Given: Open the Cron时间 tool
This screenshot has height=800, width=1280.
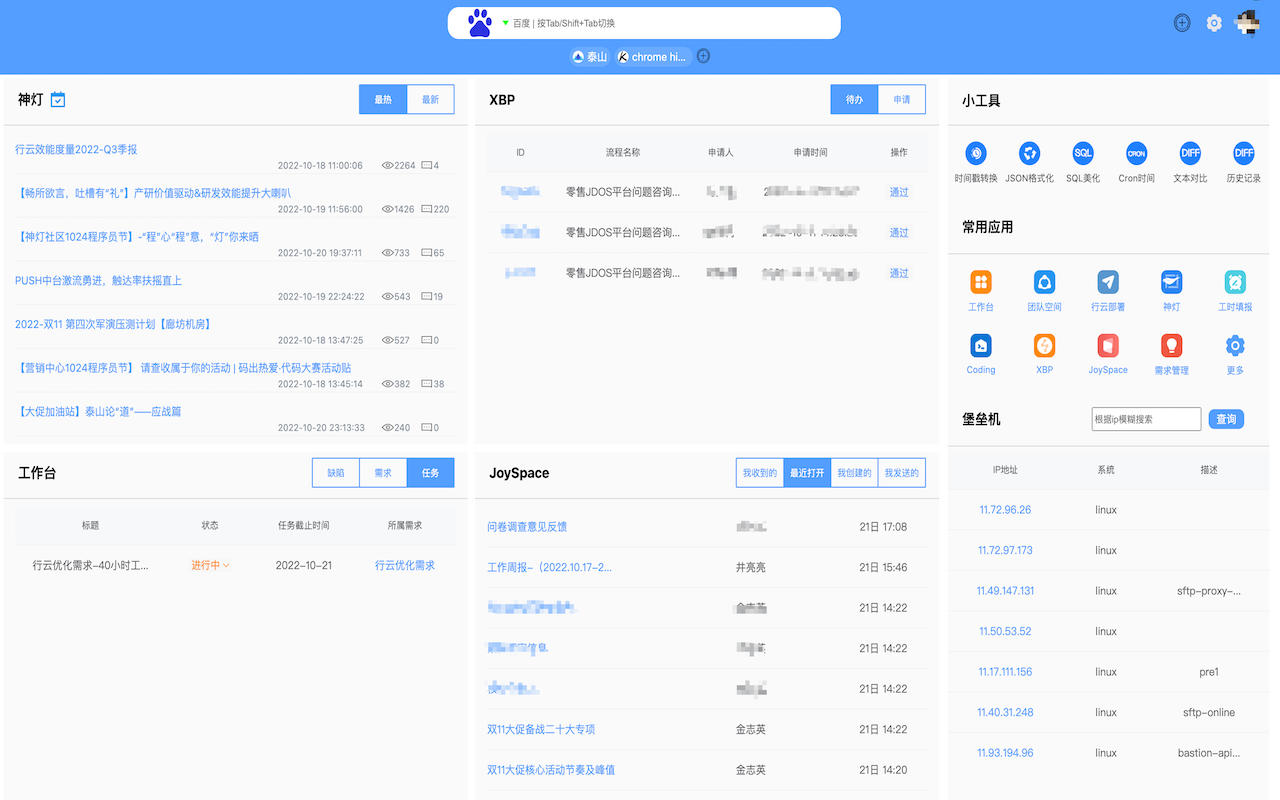Looking at the screenshot, I should pyautogui.click(x=1136, y=160).
